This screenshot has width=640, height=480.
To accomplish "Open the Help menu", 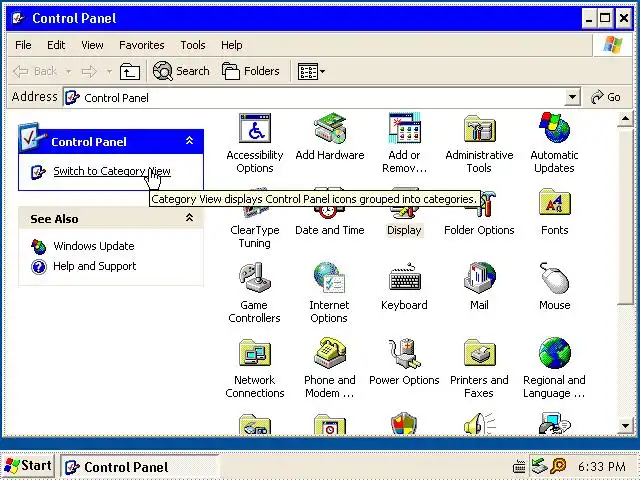I will click(231, 45).
